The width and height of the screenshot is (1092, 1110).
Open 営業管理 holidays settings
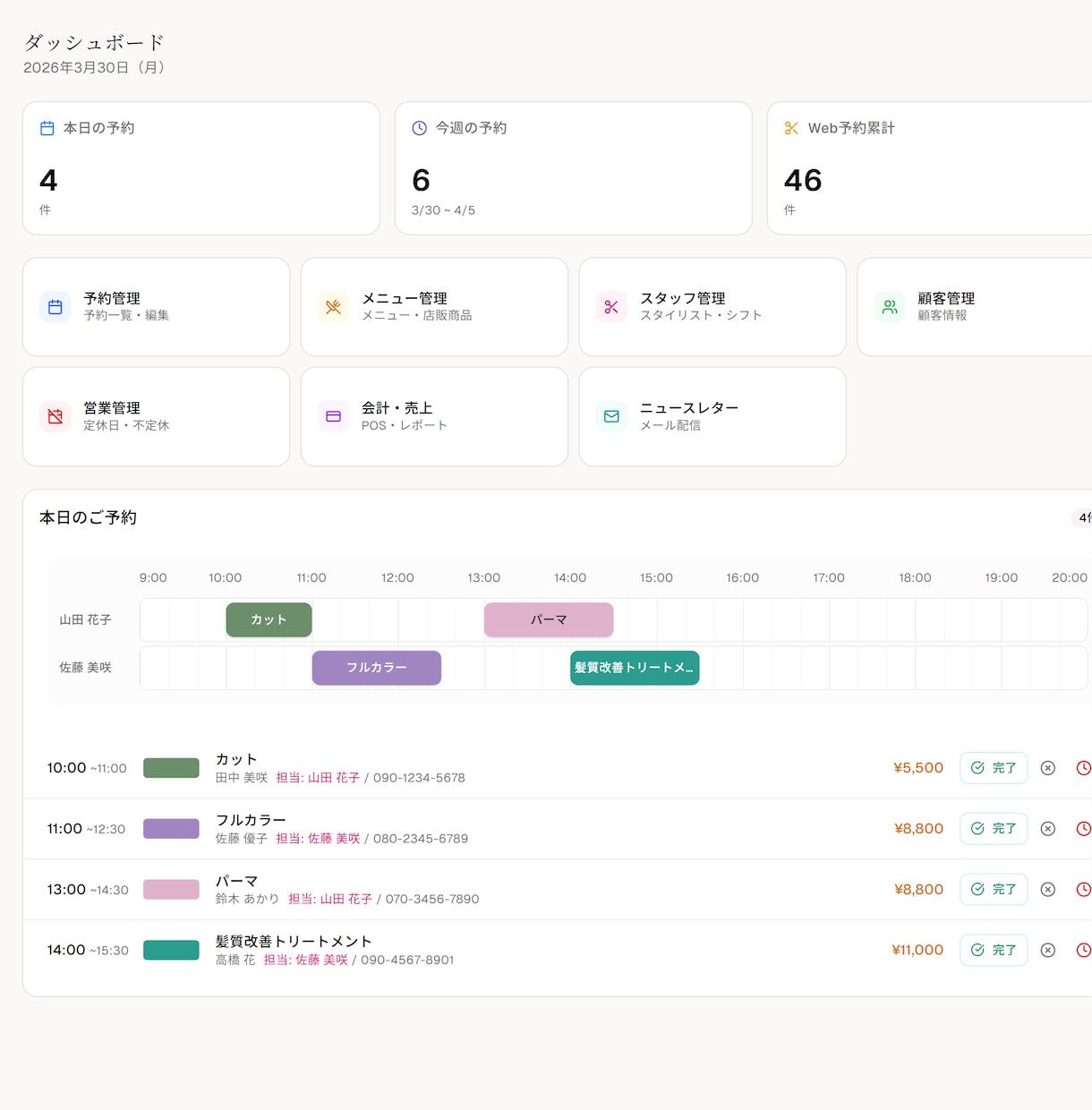[x=156, y=416]
